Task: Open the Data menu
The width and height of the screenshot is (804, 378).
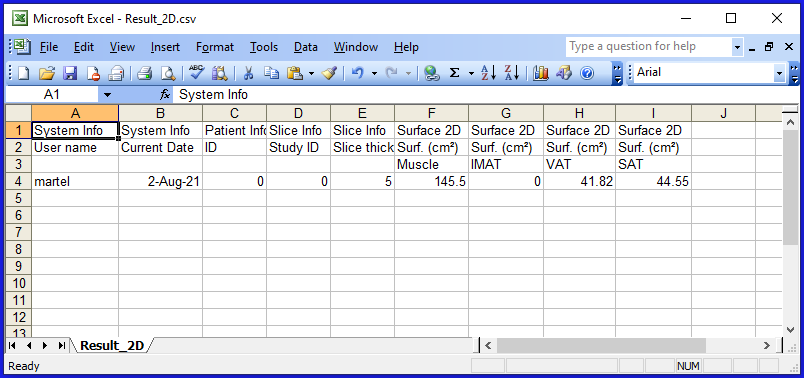Action: (306, 47)
